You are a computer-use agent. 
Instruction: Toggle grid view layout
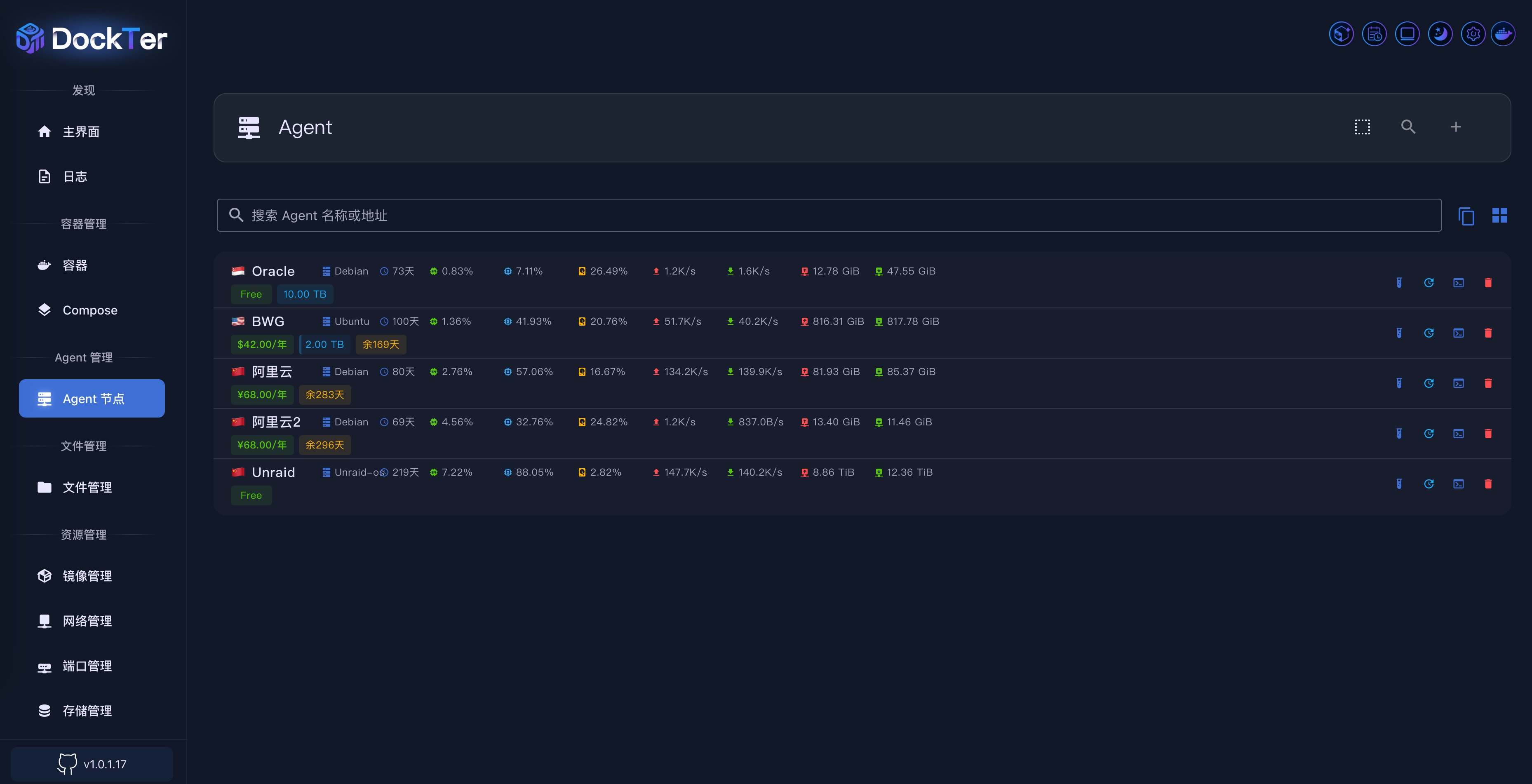(x=1499, y=215)
